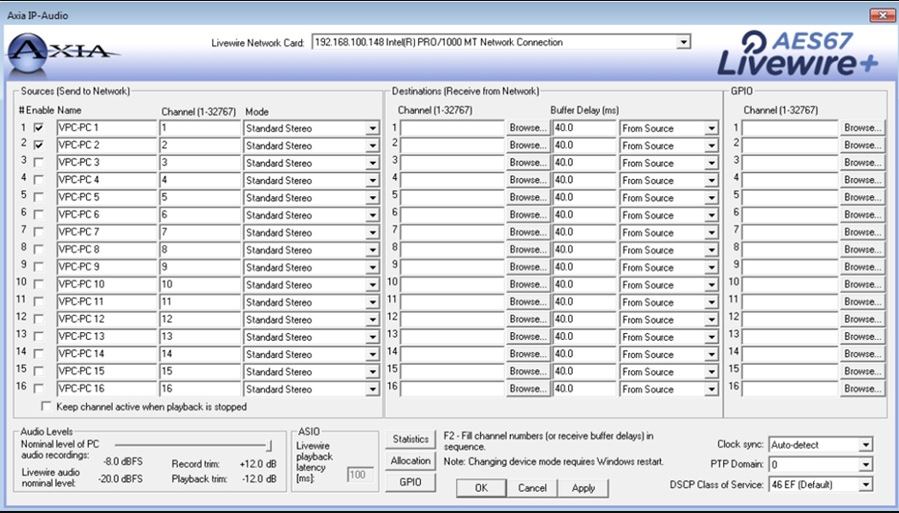899x513 pixels.
Task: Disable source 1 VPC-PC 1 checkbox
Action: click(39, 129)
